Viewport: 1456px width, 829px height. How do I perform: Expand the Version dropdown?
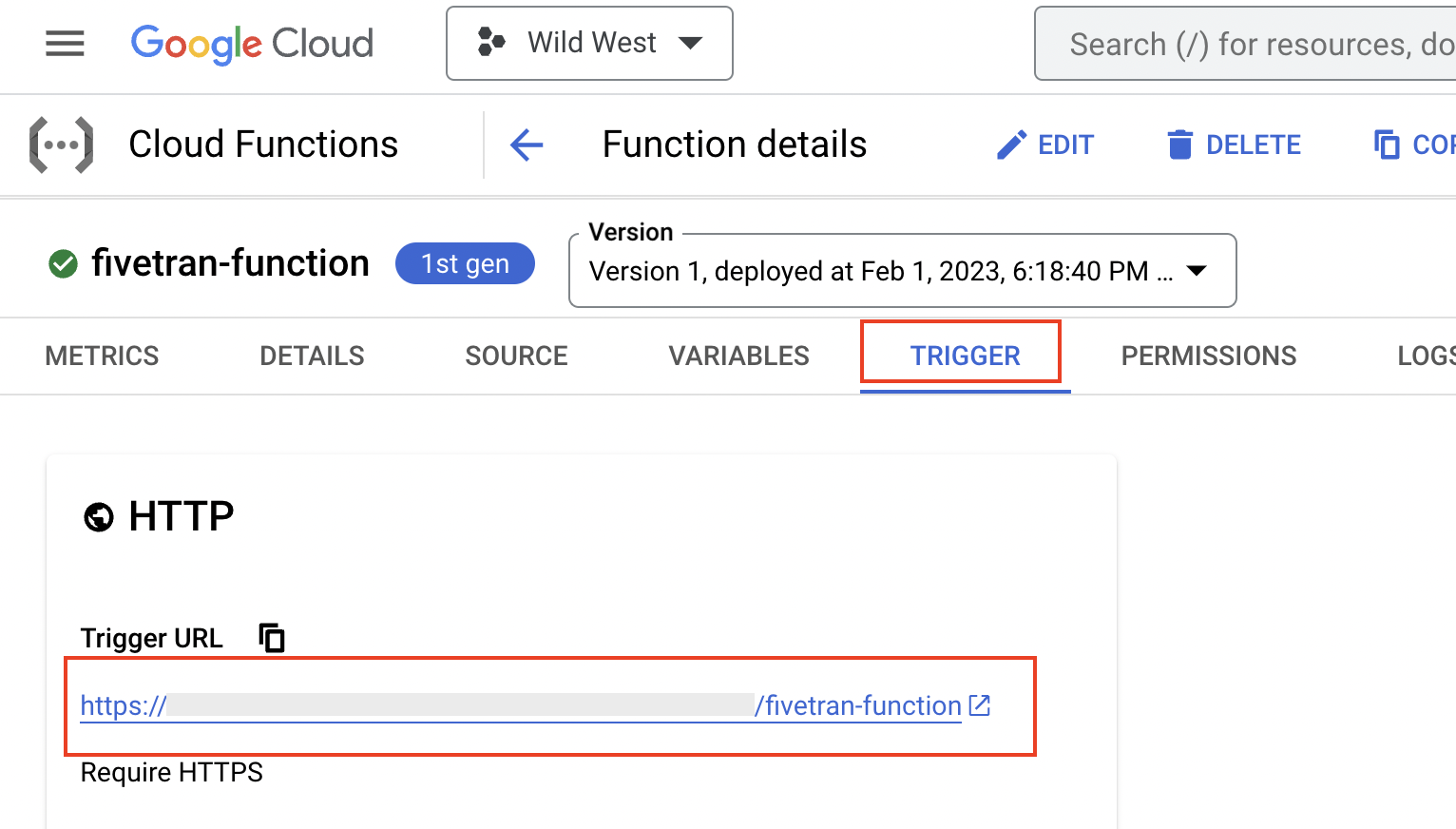(x=903, y=271)
